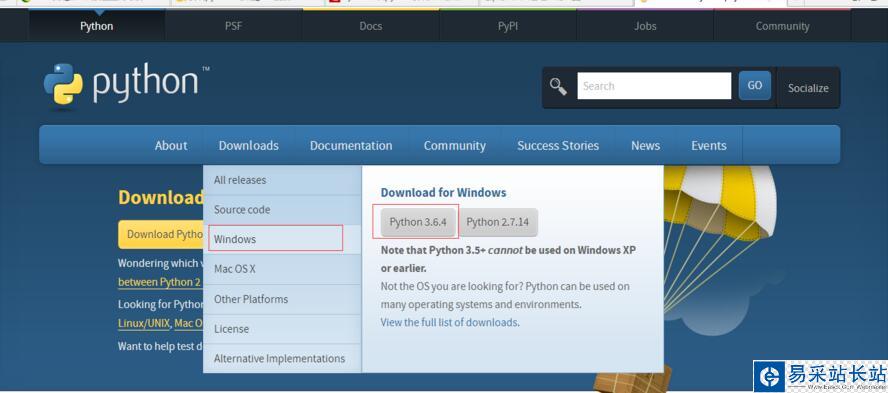The width and height of the screenshot is (888, 393).
Task: Open the Events navigation menu
Action: (708, 146)
